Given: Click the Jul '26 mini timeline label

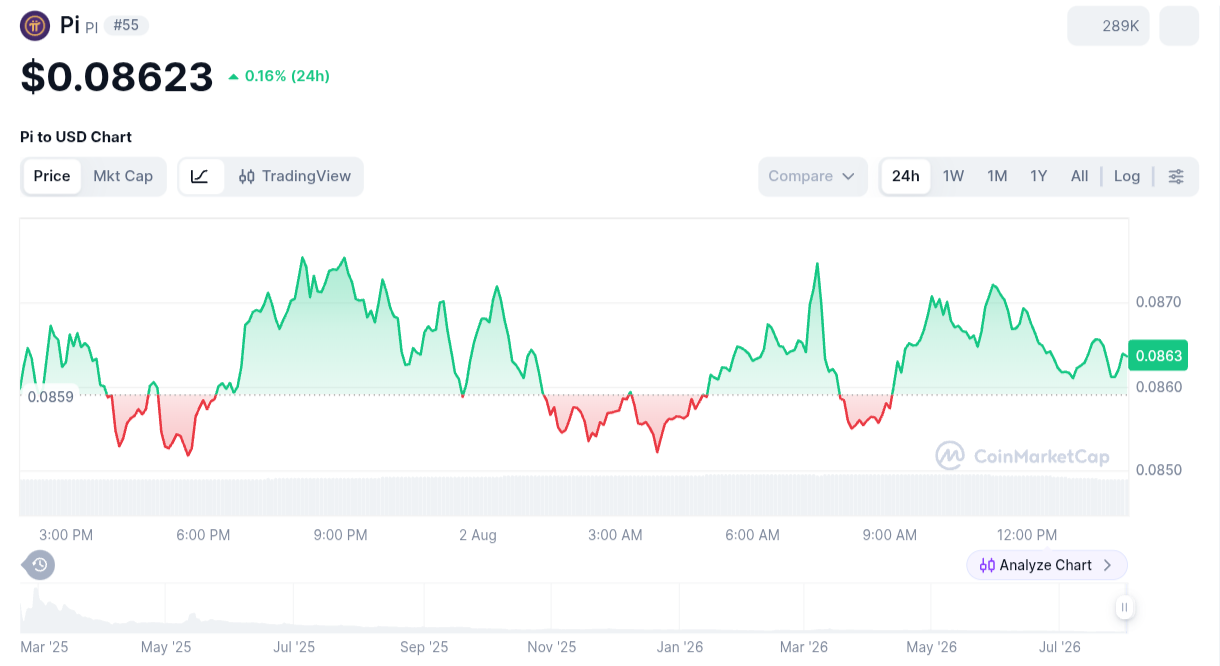Looking at the screenshot, I should coord(1059,647).
